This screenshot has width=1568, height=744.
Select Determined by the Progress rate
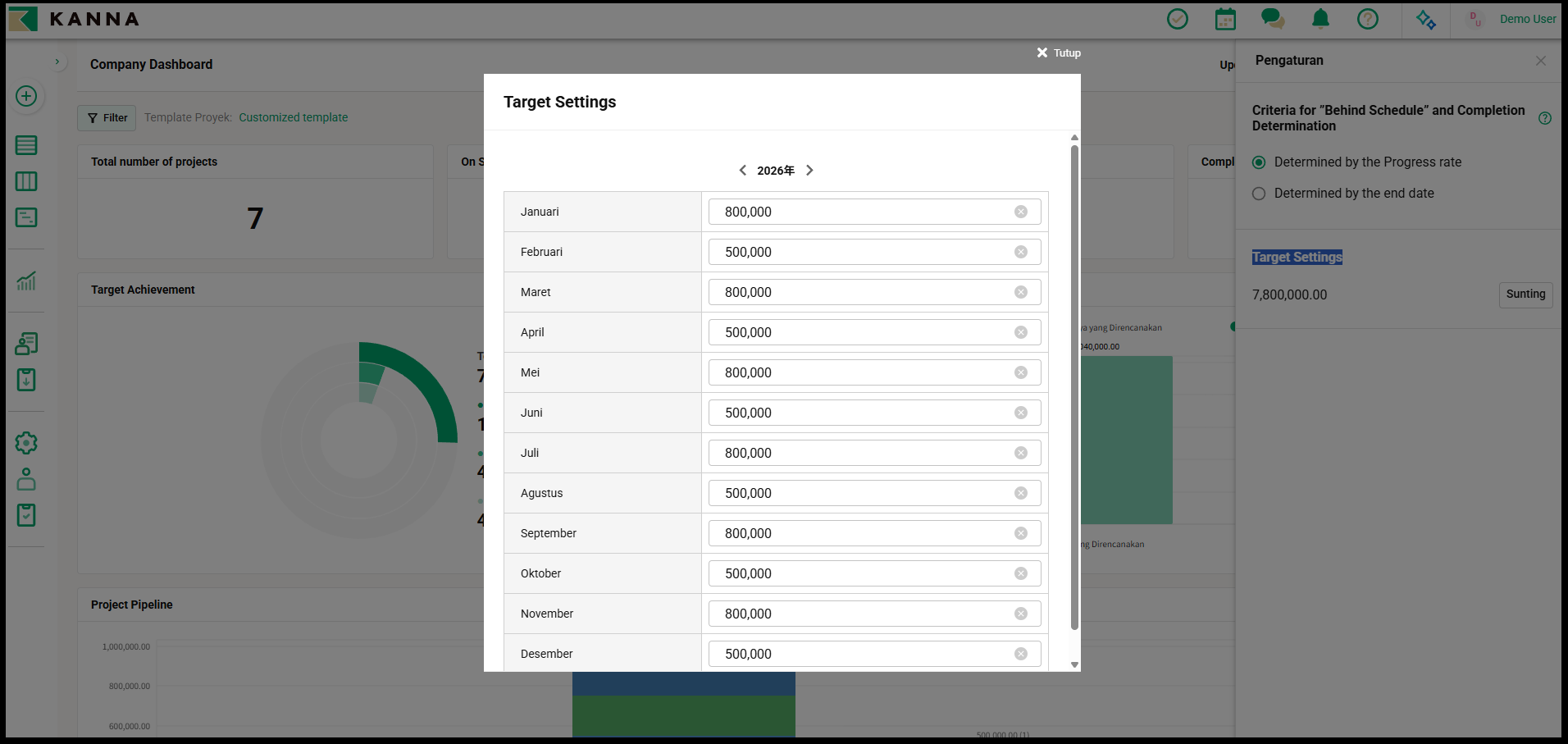pos(1259,162)
